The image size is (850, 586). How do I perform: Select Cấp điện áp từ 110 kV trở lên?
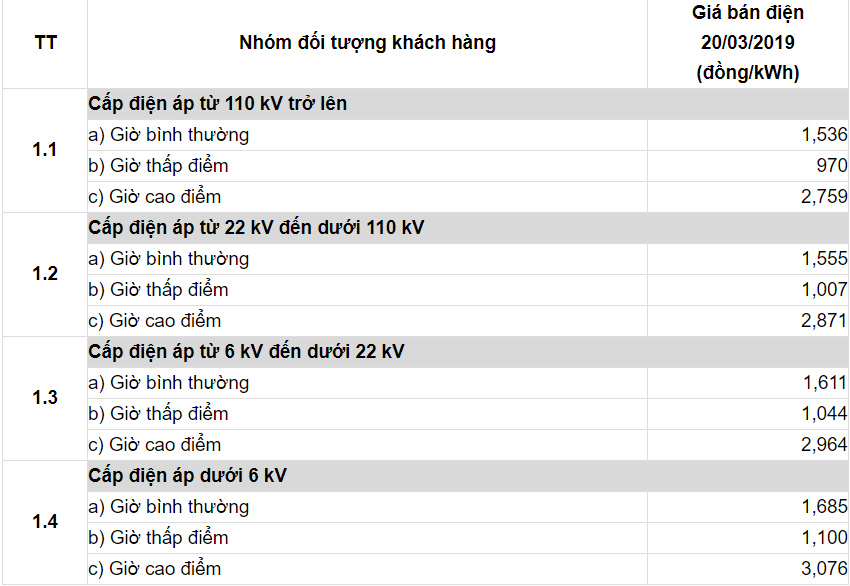[x=217, y=104]
